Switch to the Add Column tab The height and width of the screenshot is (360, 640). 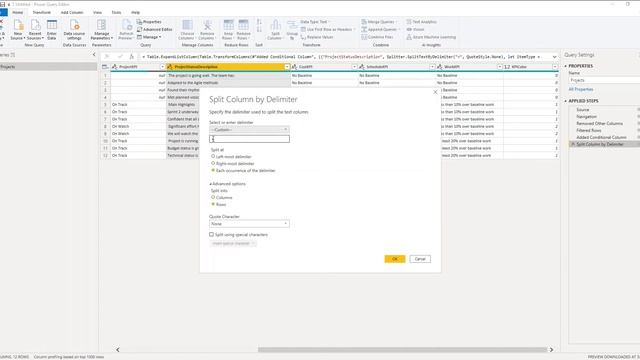[x=72, y=13]
